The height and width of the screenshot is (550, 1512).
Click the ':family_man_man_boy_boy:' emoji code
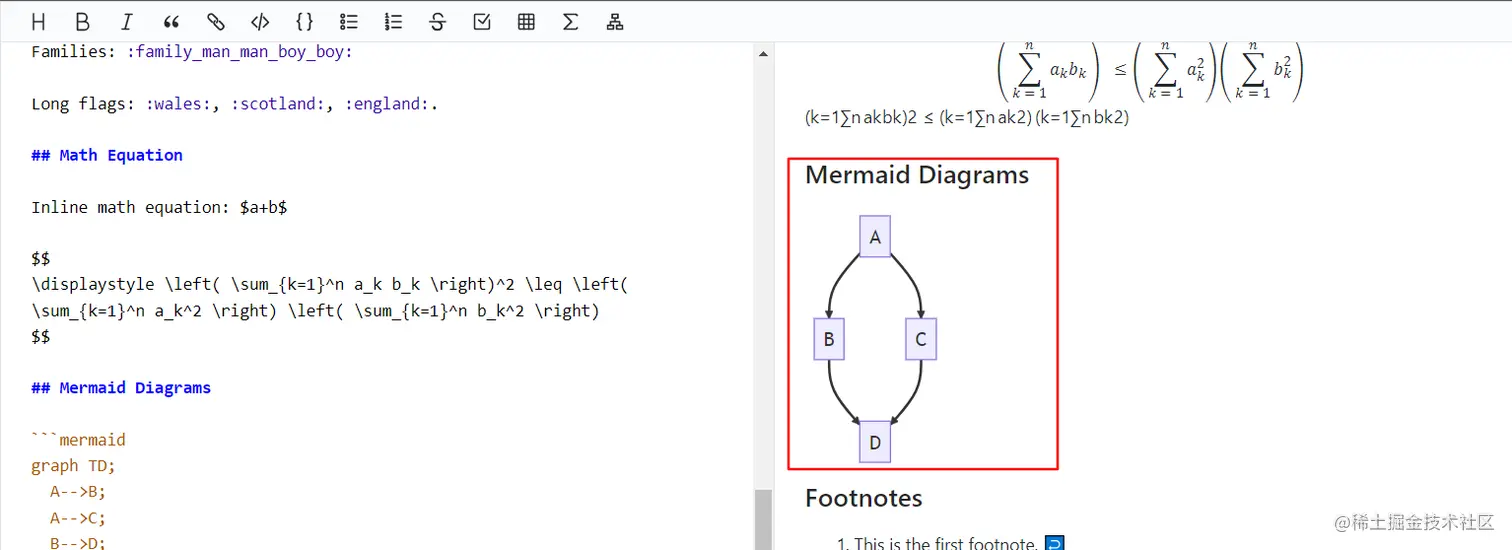point(240,52)
